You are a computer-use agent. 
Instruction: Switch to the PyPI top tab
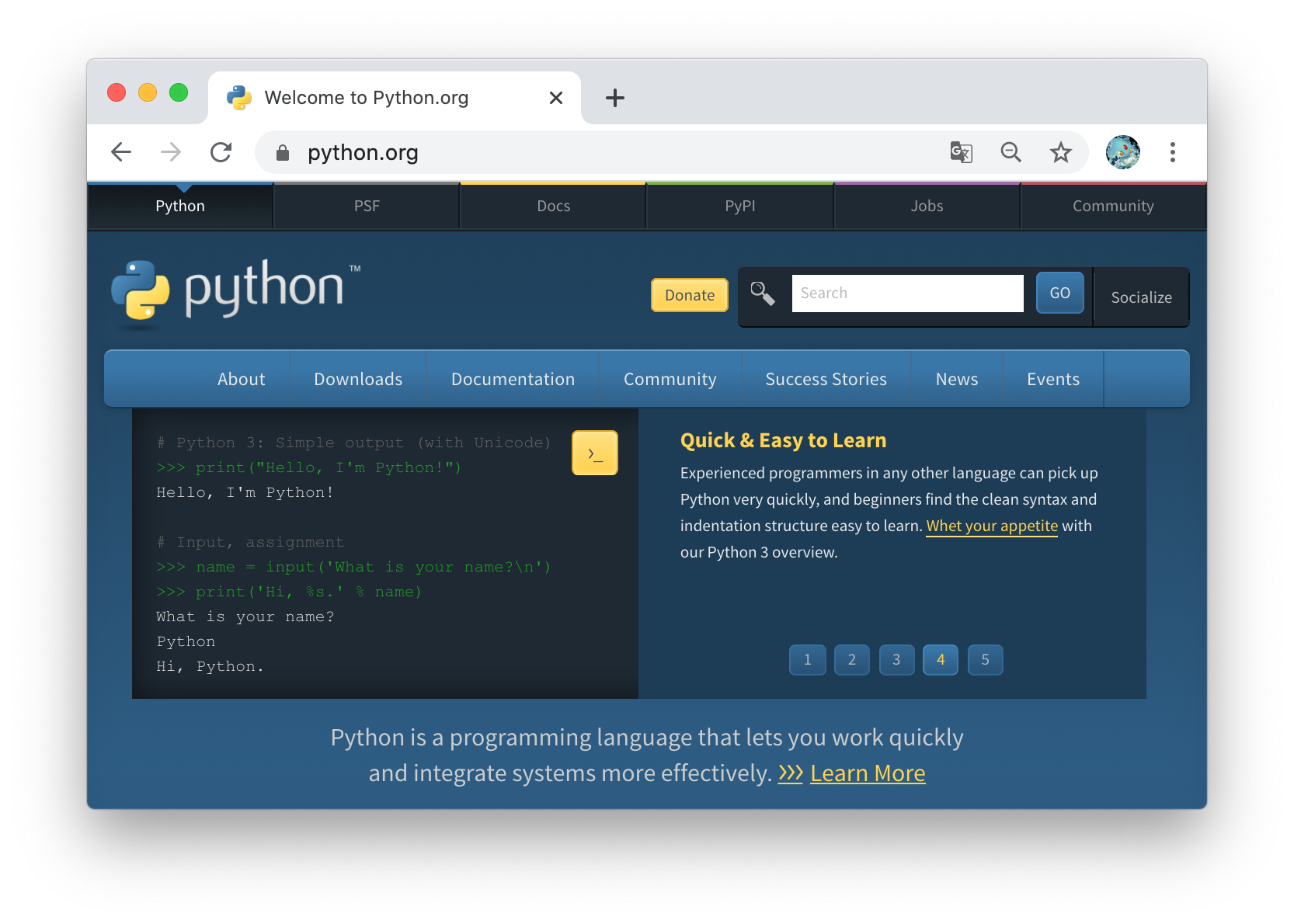pyautogui.click(x=740, y=206)
